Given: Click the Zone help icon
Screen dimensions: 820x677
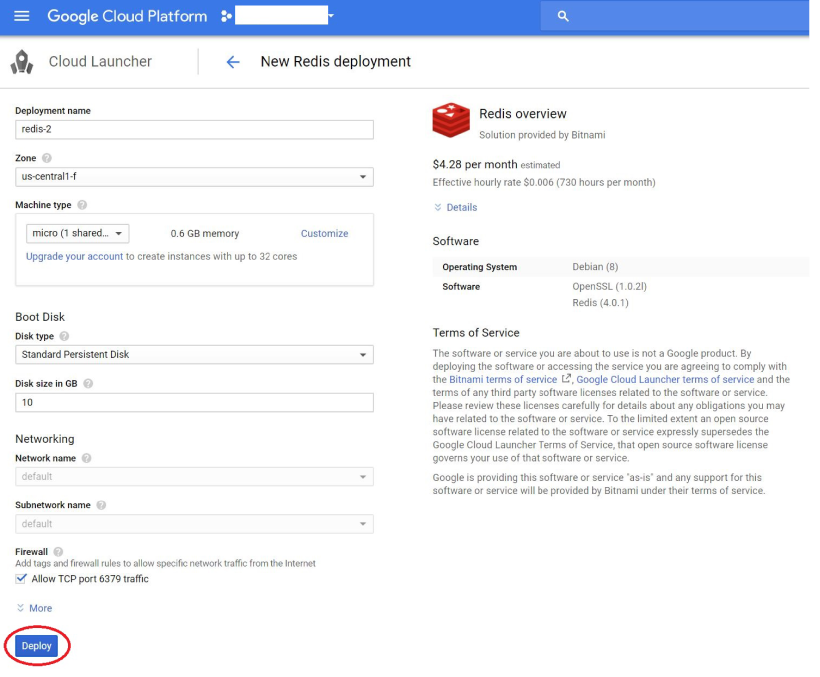Looking at the screenshot, I should pos(47,158).
